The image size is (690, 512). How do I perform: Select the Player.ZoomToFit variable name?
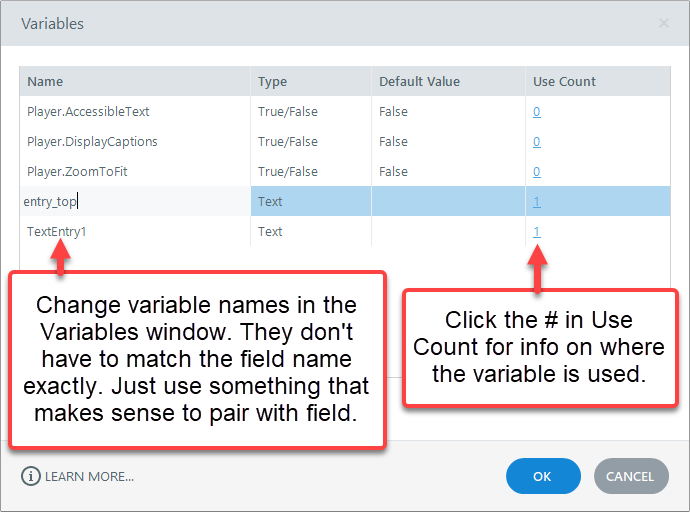click(77, 172)
